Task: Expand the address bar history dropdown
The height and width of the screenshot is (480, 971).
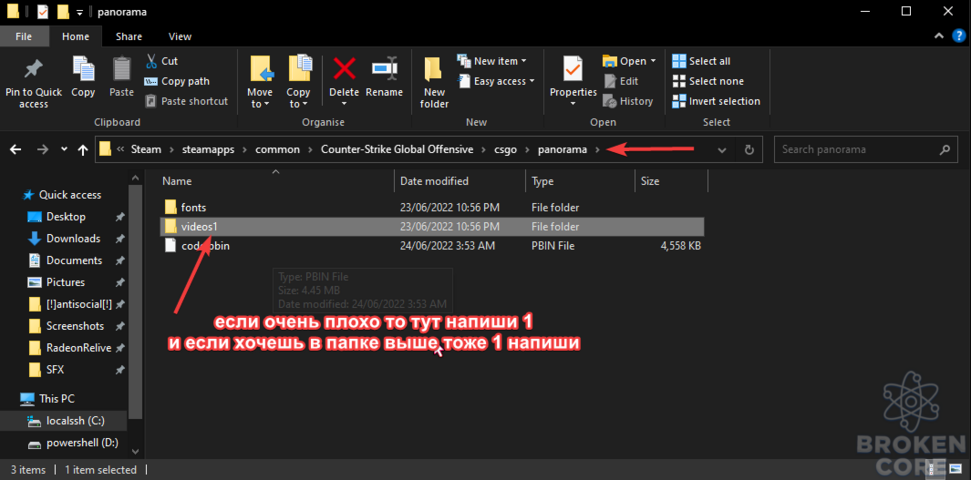Action: [x=721, y=150]
